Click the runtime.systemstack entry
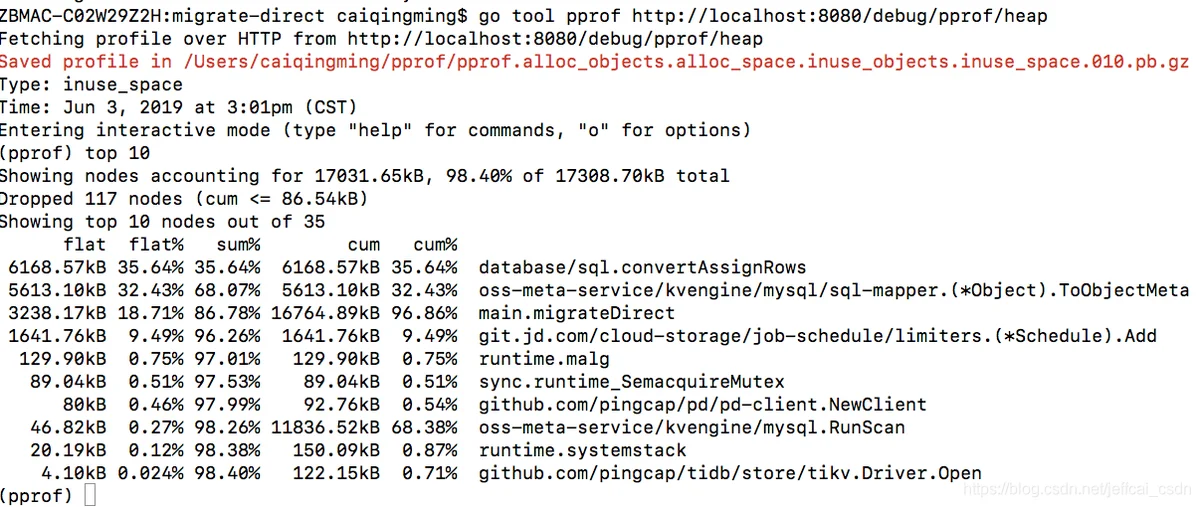The image size is (1200, 507). coord(582,451)
